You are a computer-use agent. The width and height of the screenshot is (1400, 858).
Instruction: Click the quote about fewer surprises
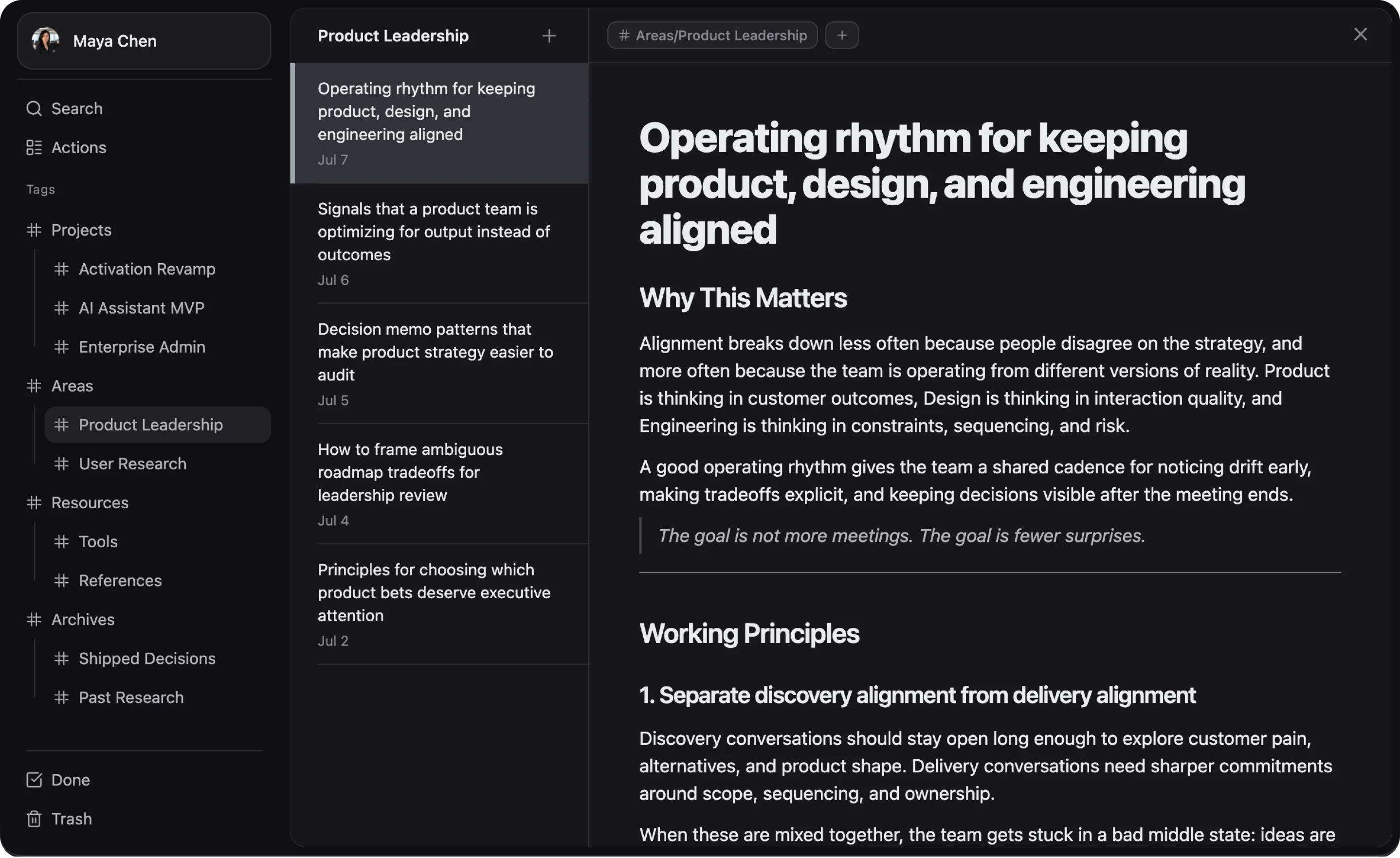tap(902, 536)
